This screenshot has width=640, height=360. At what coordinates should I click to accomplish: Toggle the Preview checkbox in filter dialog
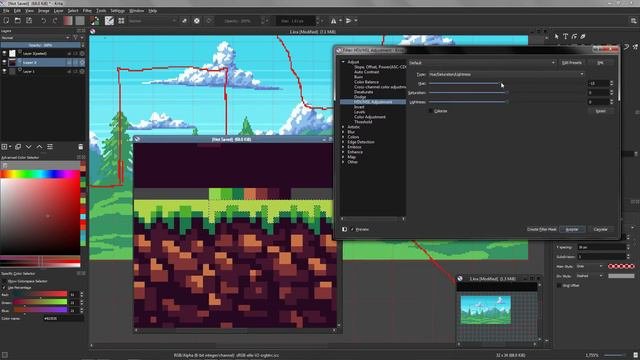352,229
